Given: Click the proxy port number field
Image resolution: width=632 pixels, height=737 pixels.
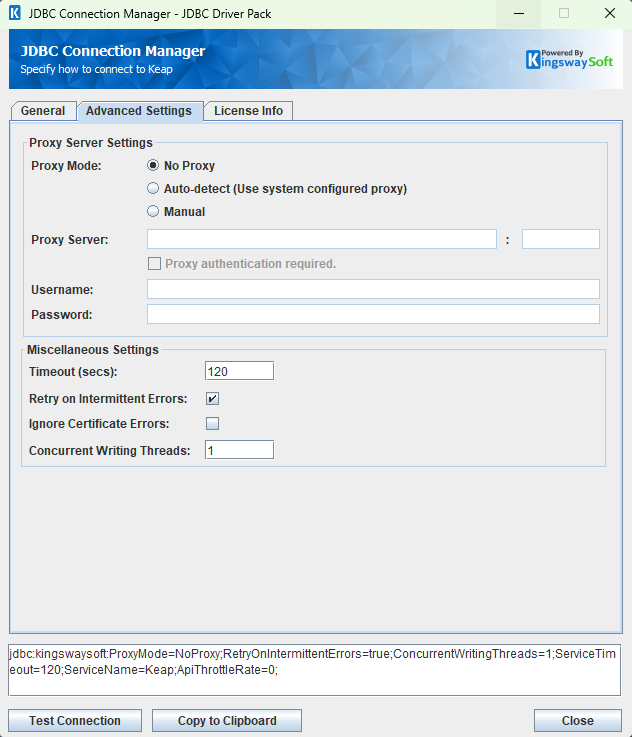Looking at the screenshot, I should (560, 239).
